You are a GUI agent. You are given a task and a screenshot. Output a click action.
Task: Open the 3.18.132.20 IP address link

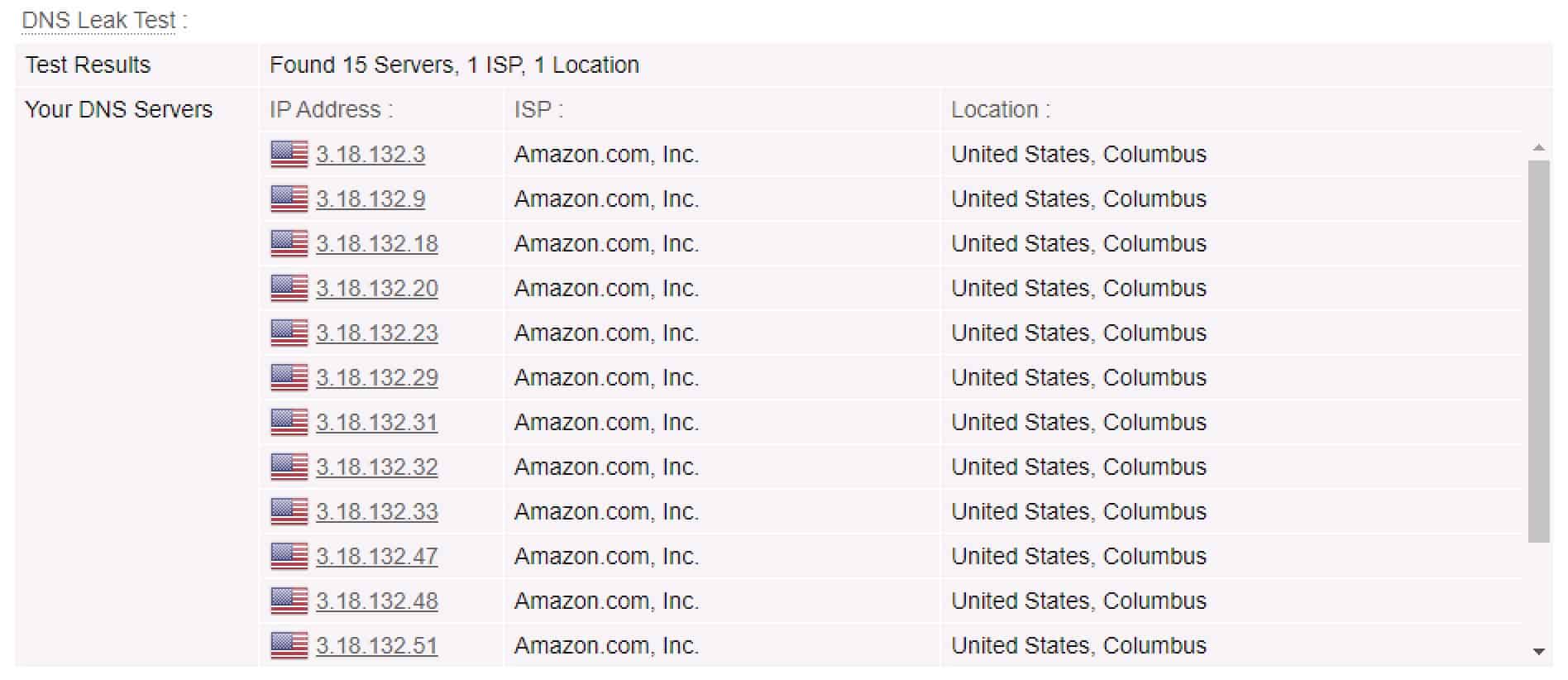[x=377, y=289]
